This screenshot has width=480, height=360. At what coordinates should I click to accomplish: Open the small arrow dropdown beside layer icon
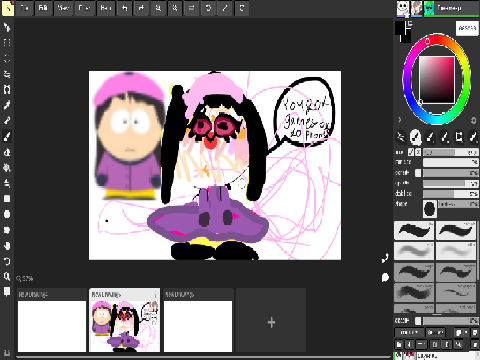(466, 332)
